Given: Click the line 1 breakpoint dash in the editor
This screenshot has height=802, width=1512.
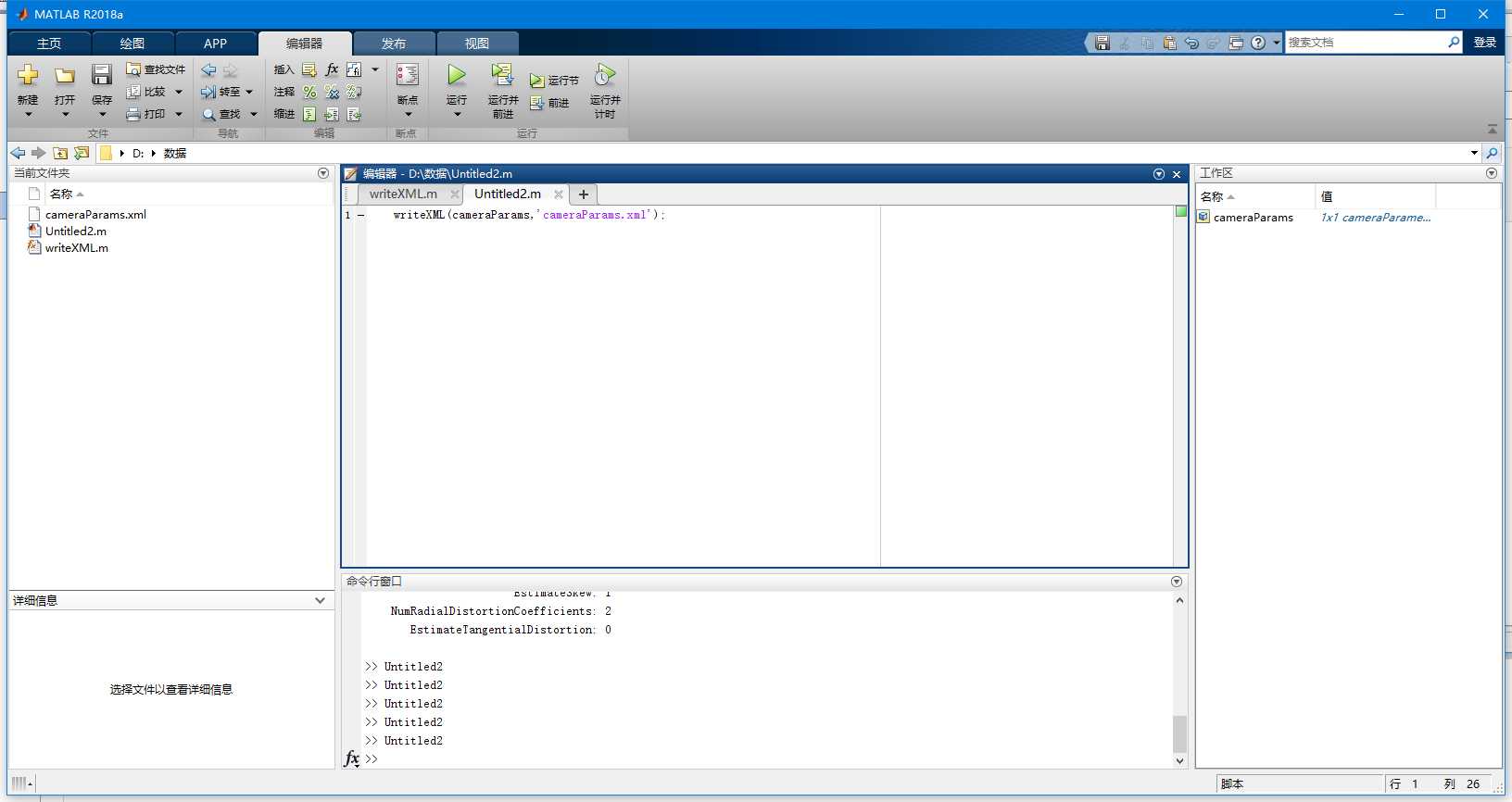Looking at the screenshot, I should (360, 215).
